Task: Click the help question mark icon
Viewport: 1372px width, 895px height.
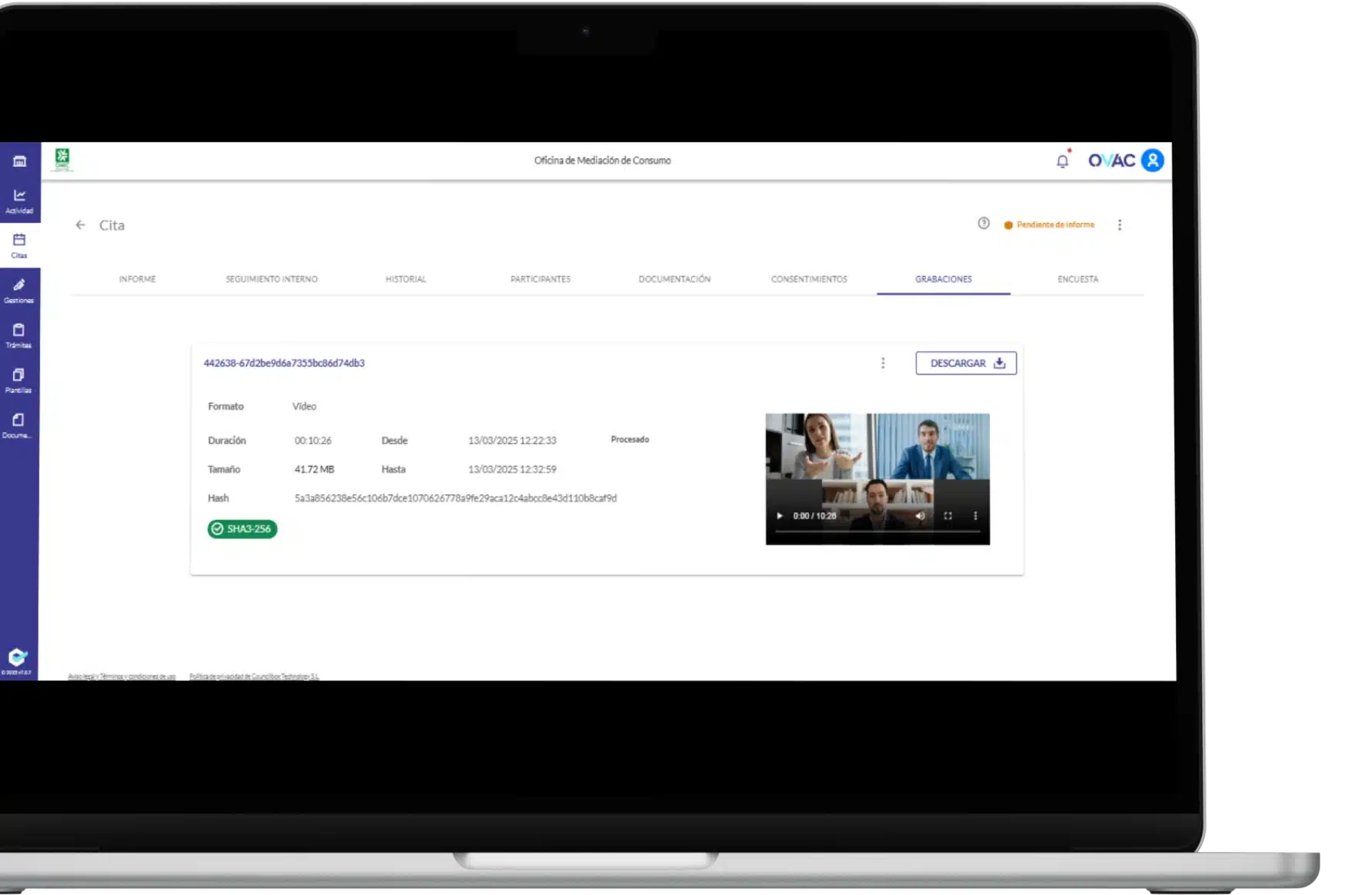Action: click(x=984, y=224)
